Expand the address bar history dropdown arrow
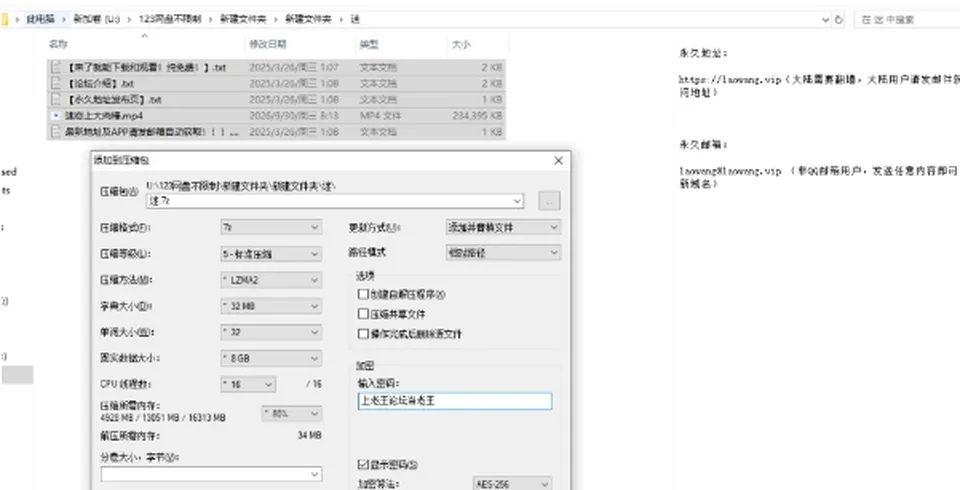The image size is (960, 490). (825, 20)
